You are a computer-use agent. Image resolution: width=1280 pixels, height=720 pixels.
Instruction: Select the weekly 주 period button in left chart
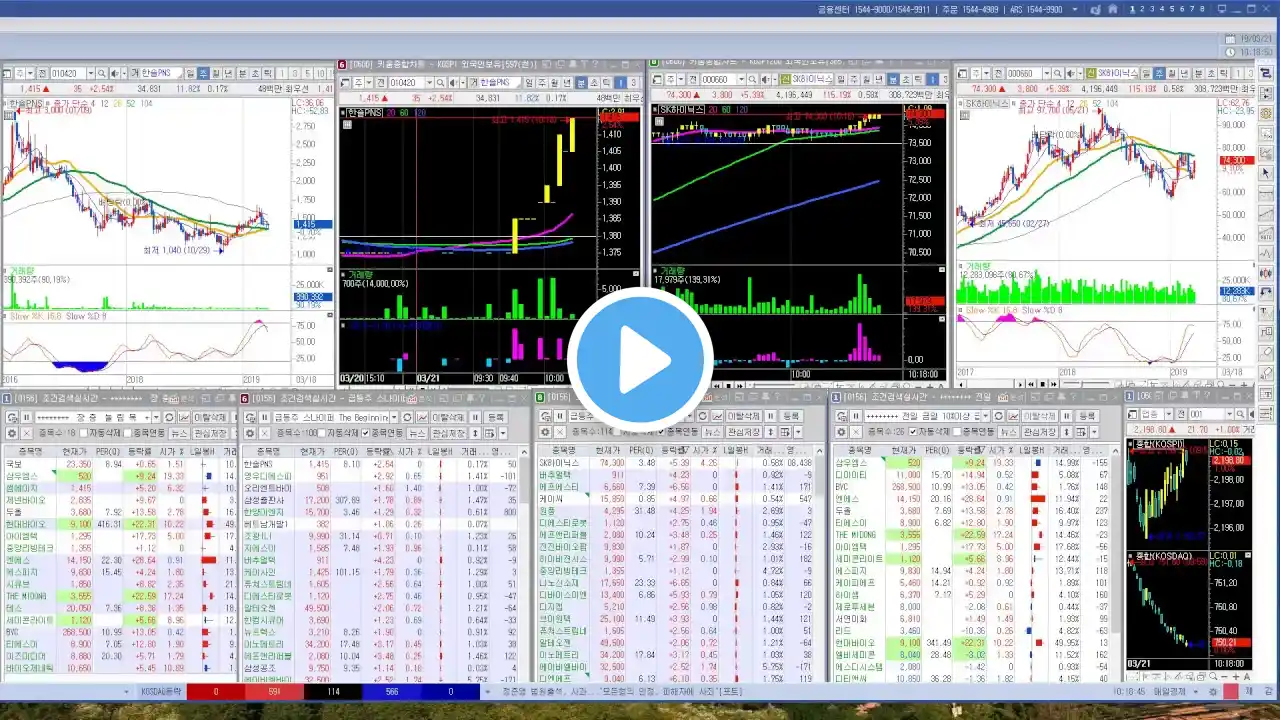[204, 73]
